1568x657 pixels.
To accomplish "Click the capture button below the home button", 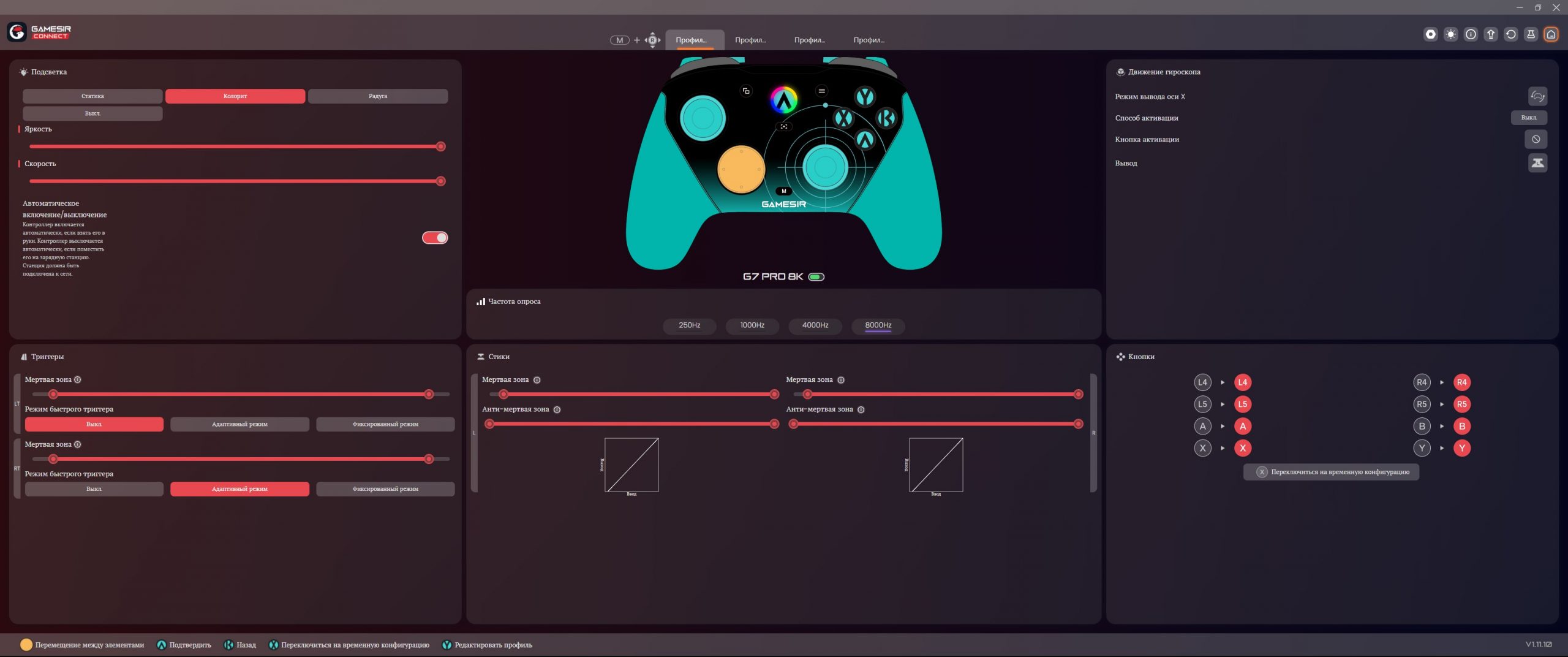I will [784, 126].
